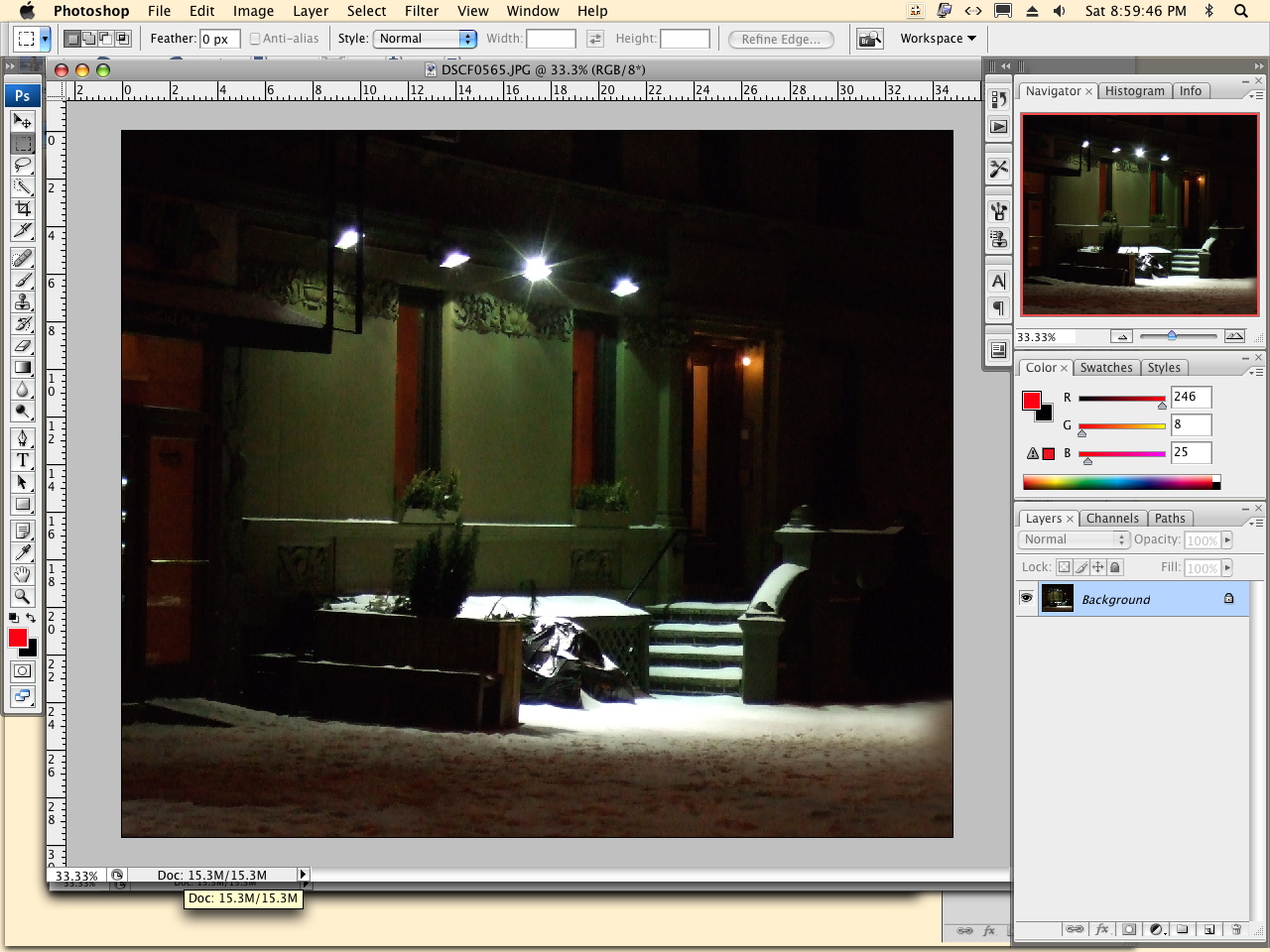
Task: Open the Filter menu
Action: tap(422, 11)
